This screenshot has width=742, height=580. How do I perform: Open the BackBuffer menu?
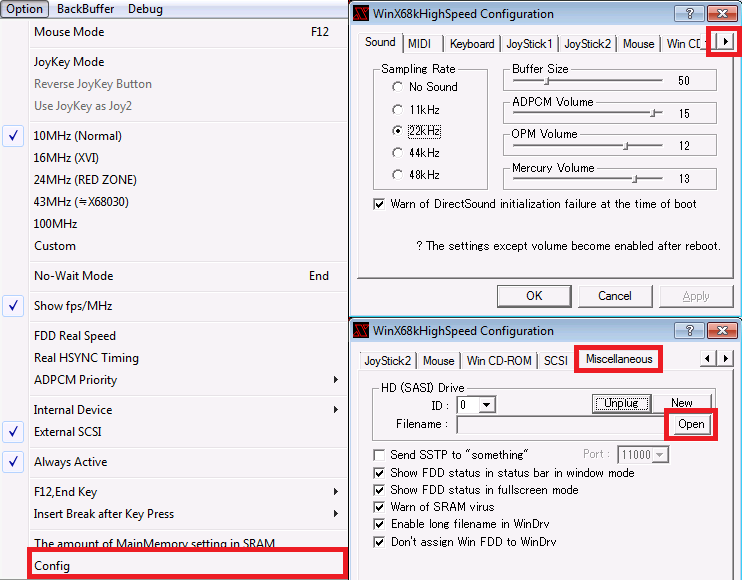point(86,9)
